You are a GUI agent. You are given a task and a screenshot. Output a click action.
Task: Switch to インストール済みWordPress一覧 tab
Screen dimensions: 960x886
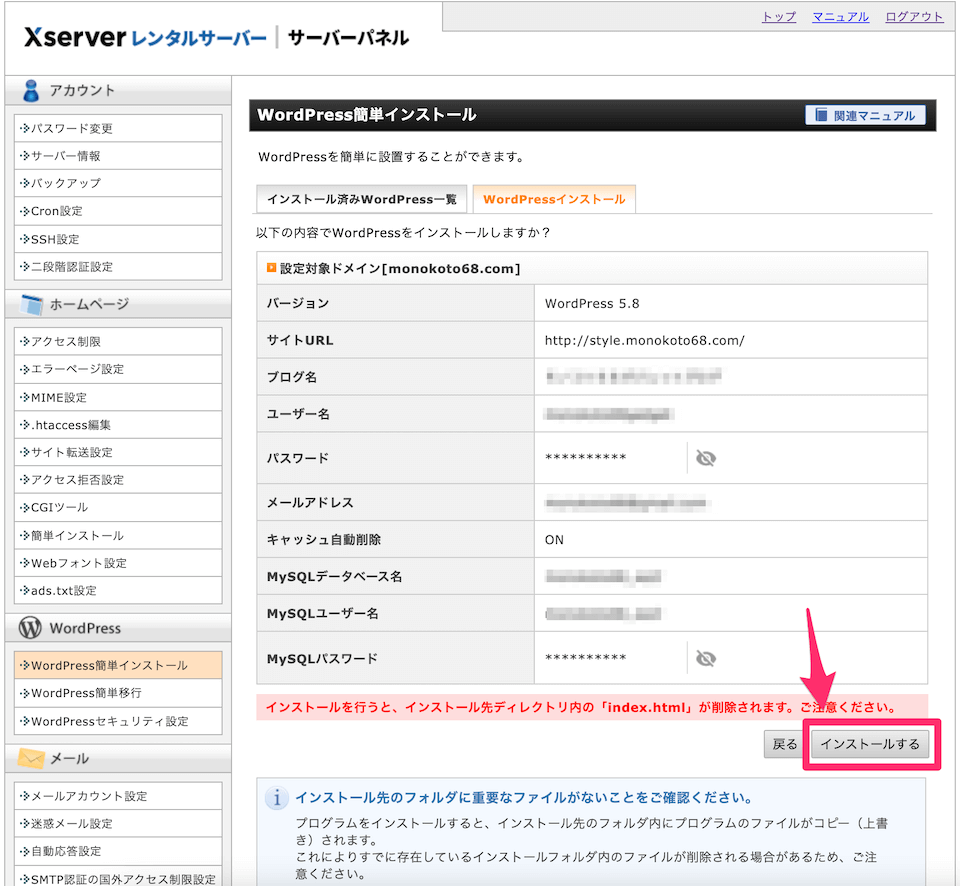coord(361,199)
